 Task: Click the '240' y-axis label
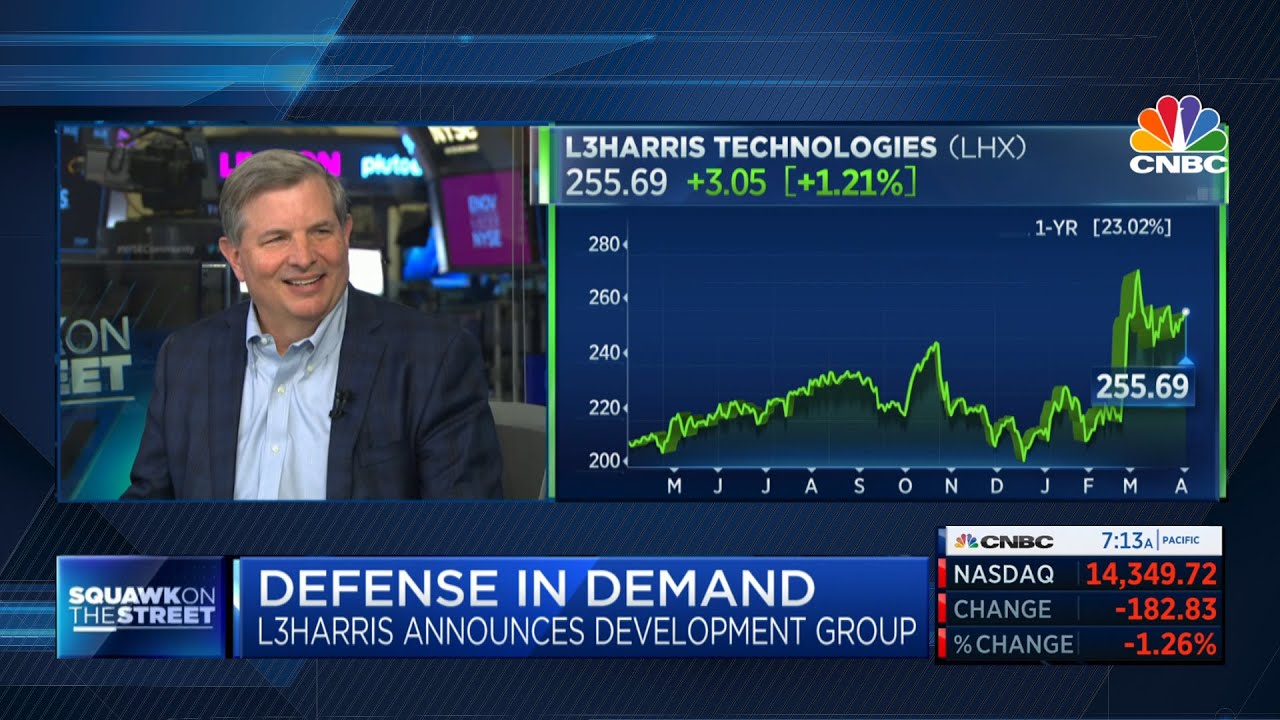click(x=604, y=353)
